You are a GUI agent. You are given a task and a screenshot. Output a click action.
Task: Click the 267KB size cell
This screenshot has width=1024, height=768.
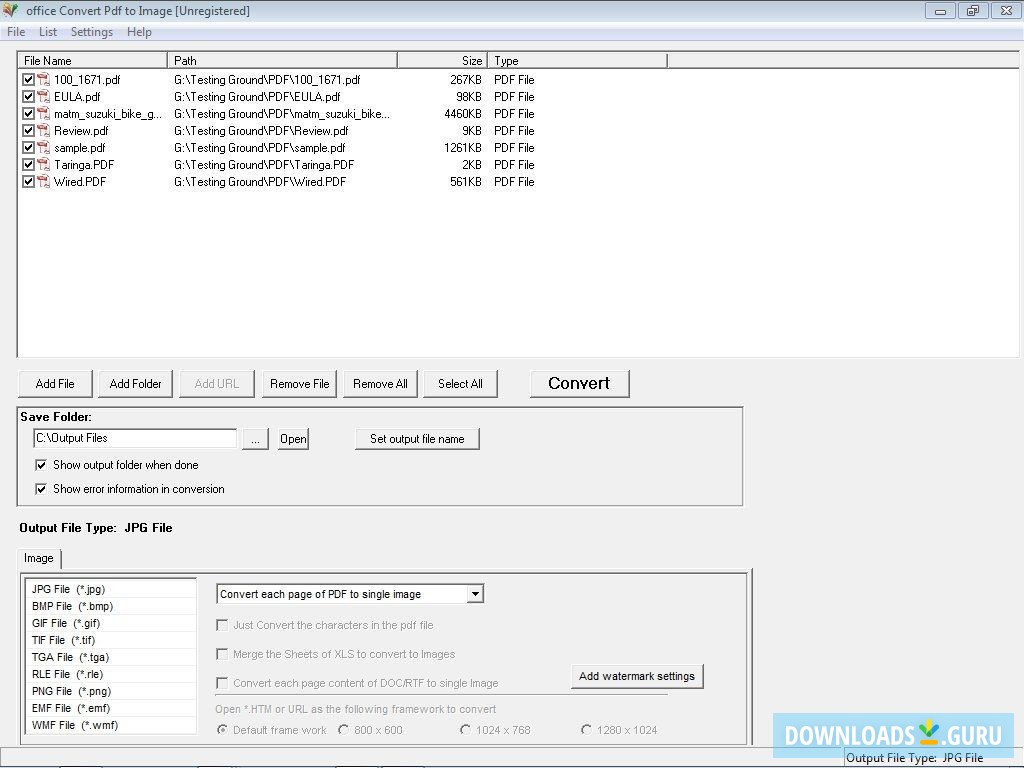(x=466, y=80)
